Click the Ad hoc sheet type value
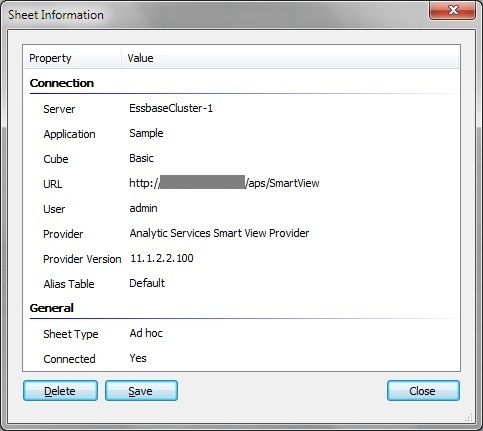 tap(146, 333)
